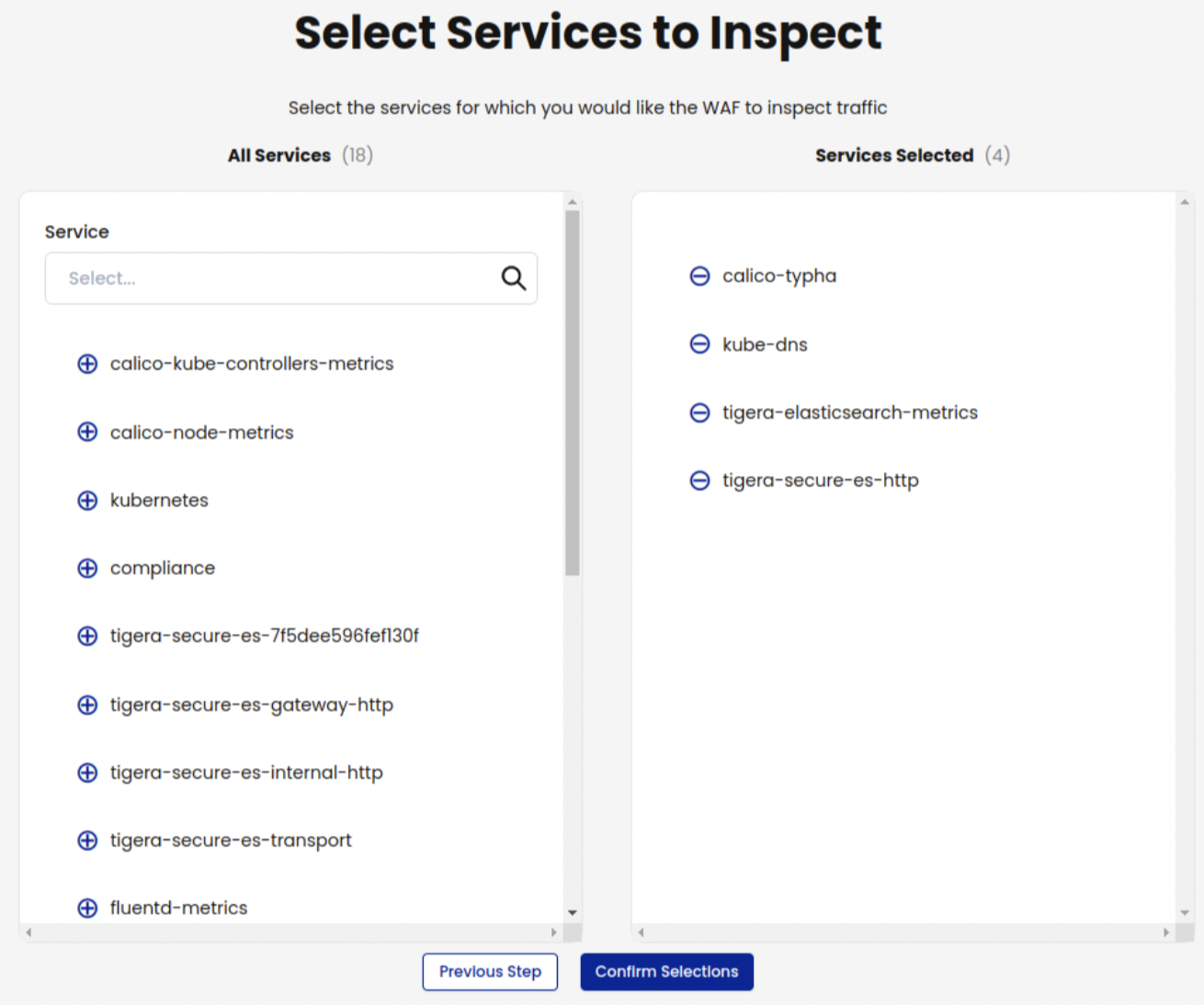Click All Services horizontal scroll left arrow

(x=29, y=932)
